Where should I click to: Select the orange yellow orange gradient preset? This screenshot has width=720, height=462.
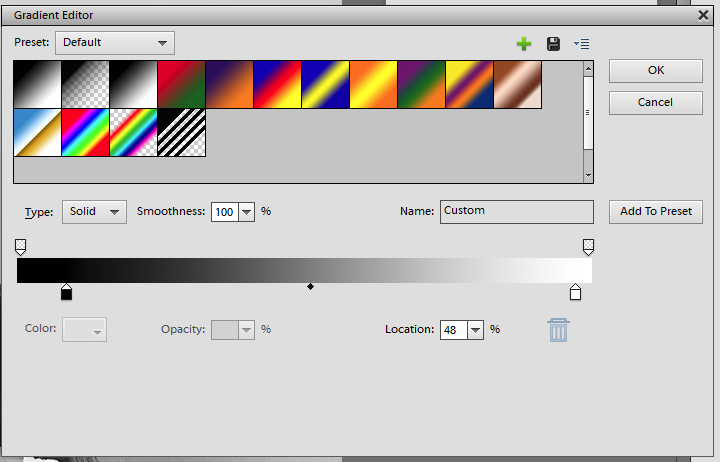[x=373, y=85]
